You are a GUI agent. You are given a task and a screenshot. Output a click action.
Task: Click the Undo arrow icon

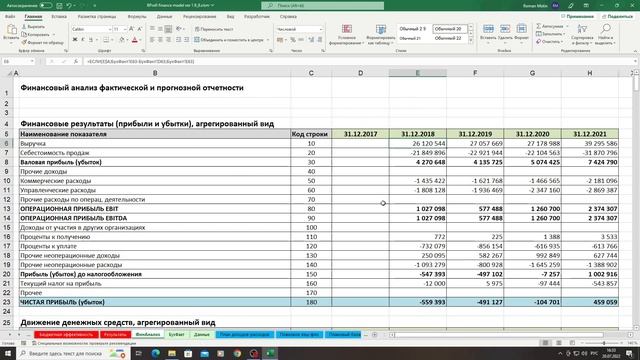pyautogui.click(x=69, y=6)
